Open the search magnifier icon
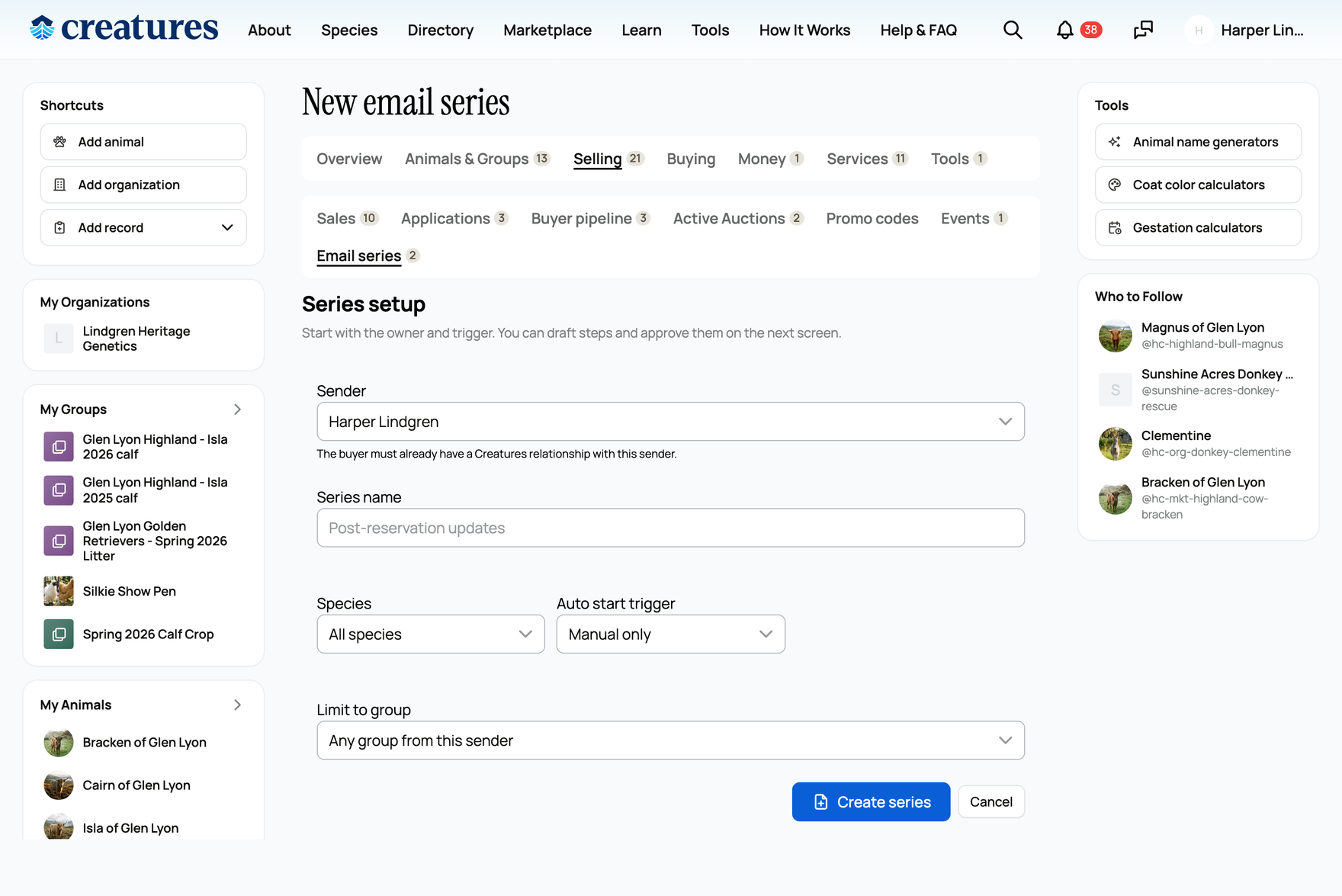The image size is (1342, 896). (1013, 30)
